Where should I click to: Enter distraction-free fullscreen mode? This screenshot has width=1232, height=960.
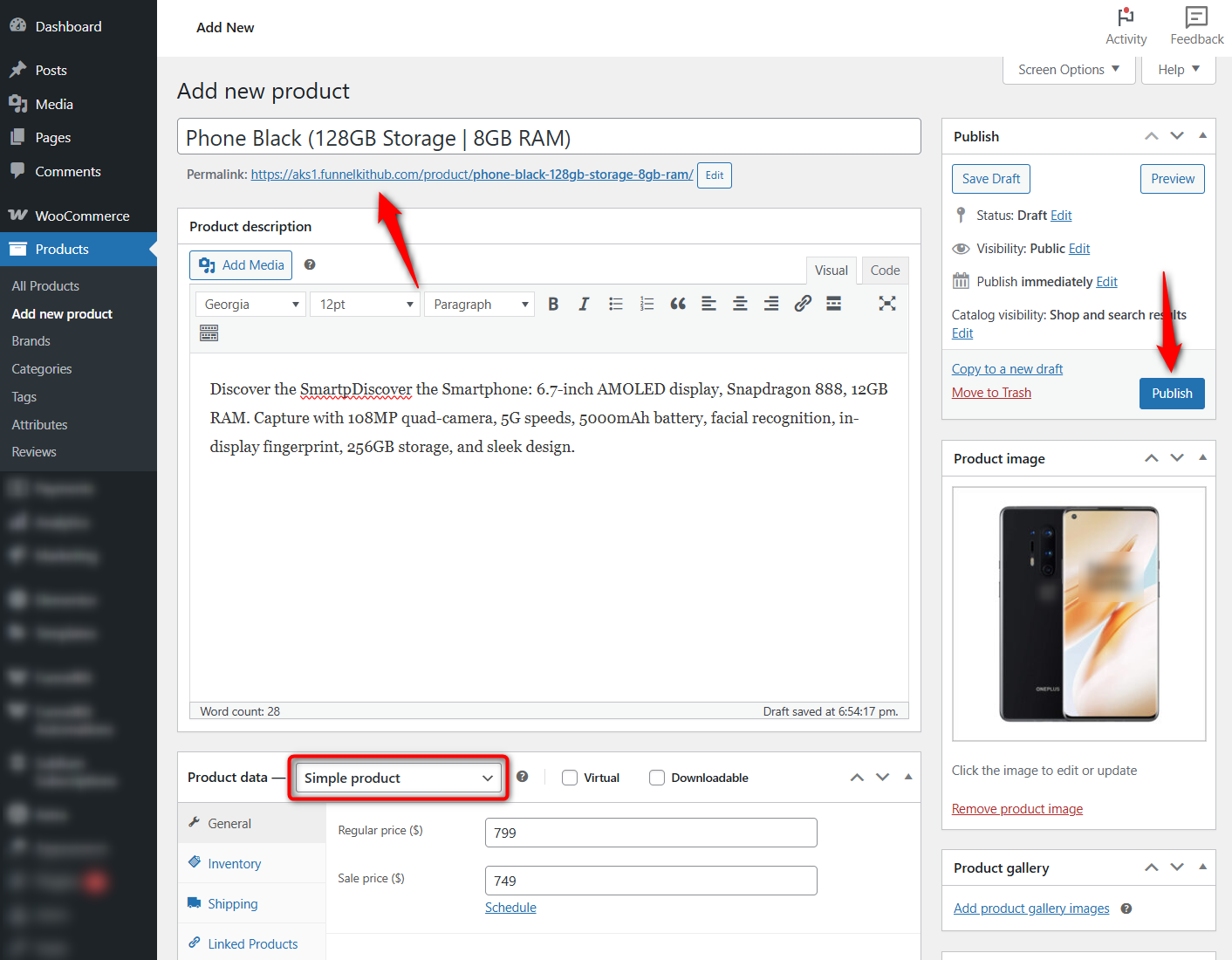pyautogui.click(x=886, y=303)
